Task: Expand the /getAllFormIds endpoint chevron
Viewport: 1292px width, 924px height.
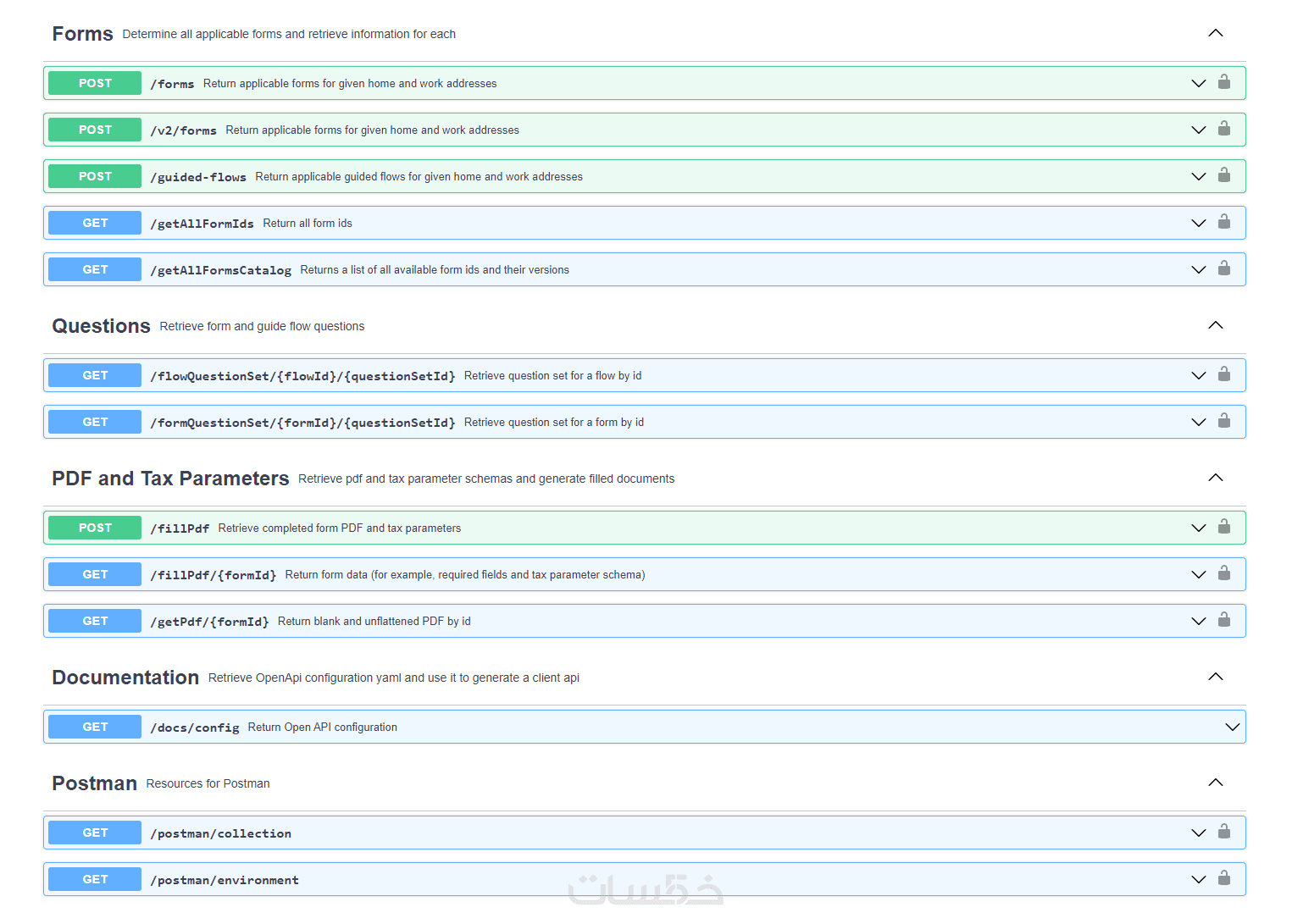Action: 1199,224
